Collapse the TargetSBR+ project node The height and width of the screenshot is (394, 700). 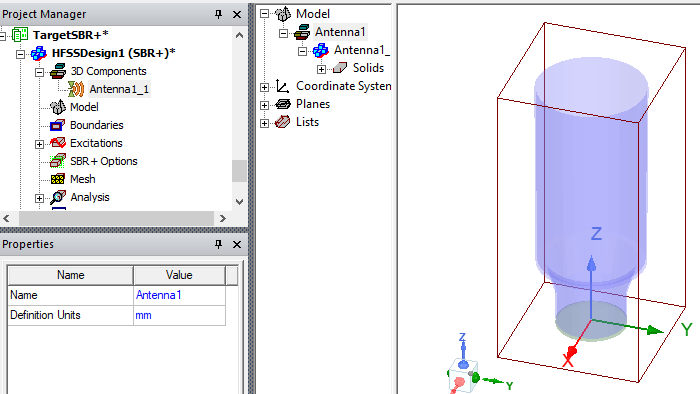(2, 36)
